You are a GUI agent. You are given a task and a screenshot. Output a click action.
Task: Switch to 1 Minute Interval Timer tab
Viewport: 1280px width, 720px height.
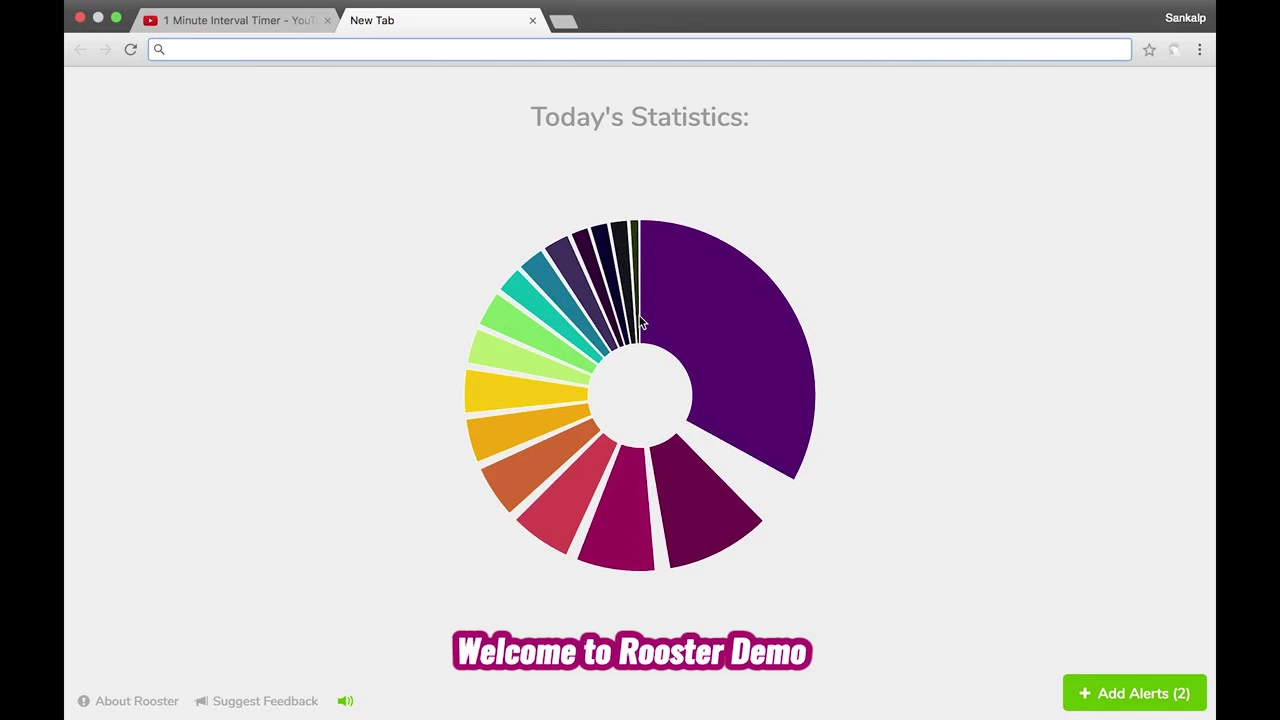pyautogui.click(x=238, y=20)
